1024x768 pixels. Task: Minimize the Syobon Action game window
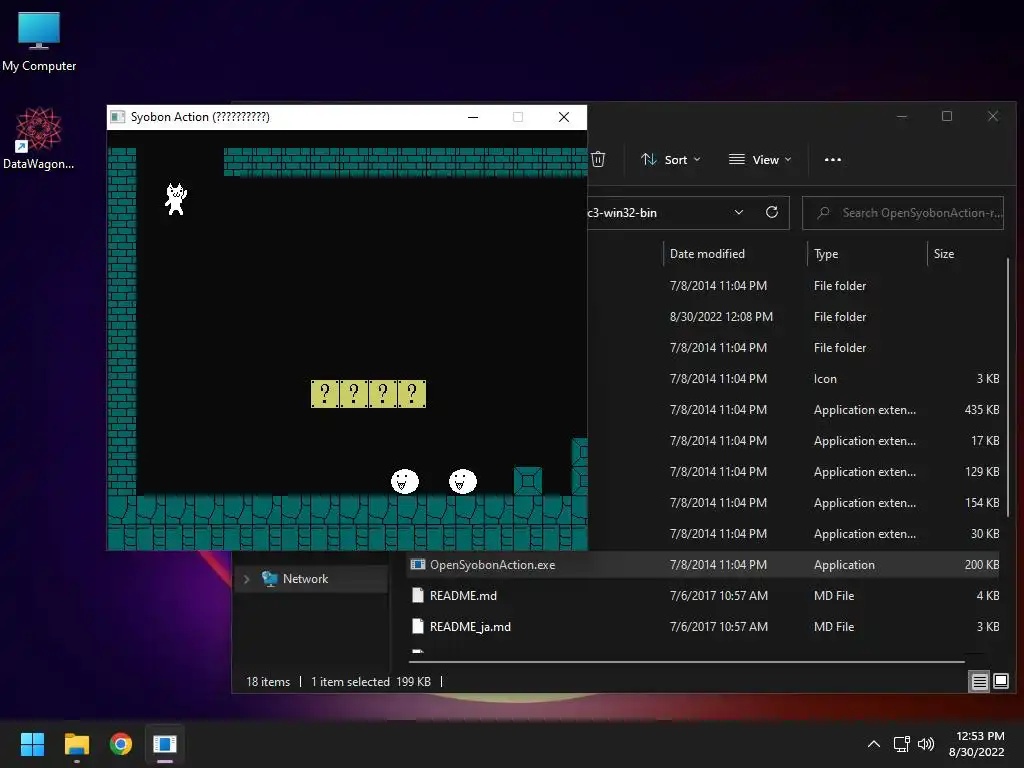coord(473,117)
